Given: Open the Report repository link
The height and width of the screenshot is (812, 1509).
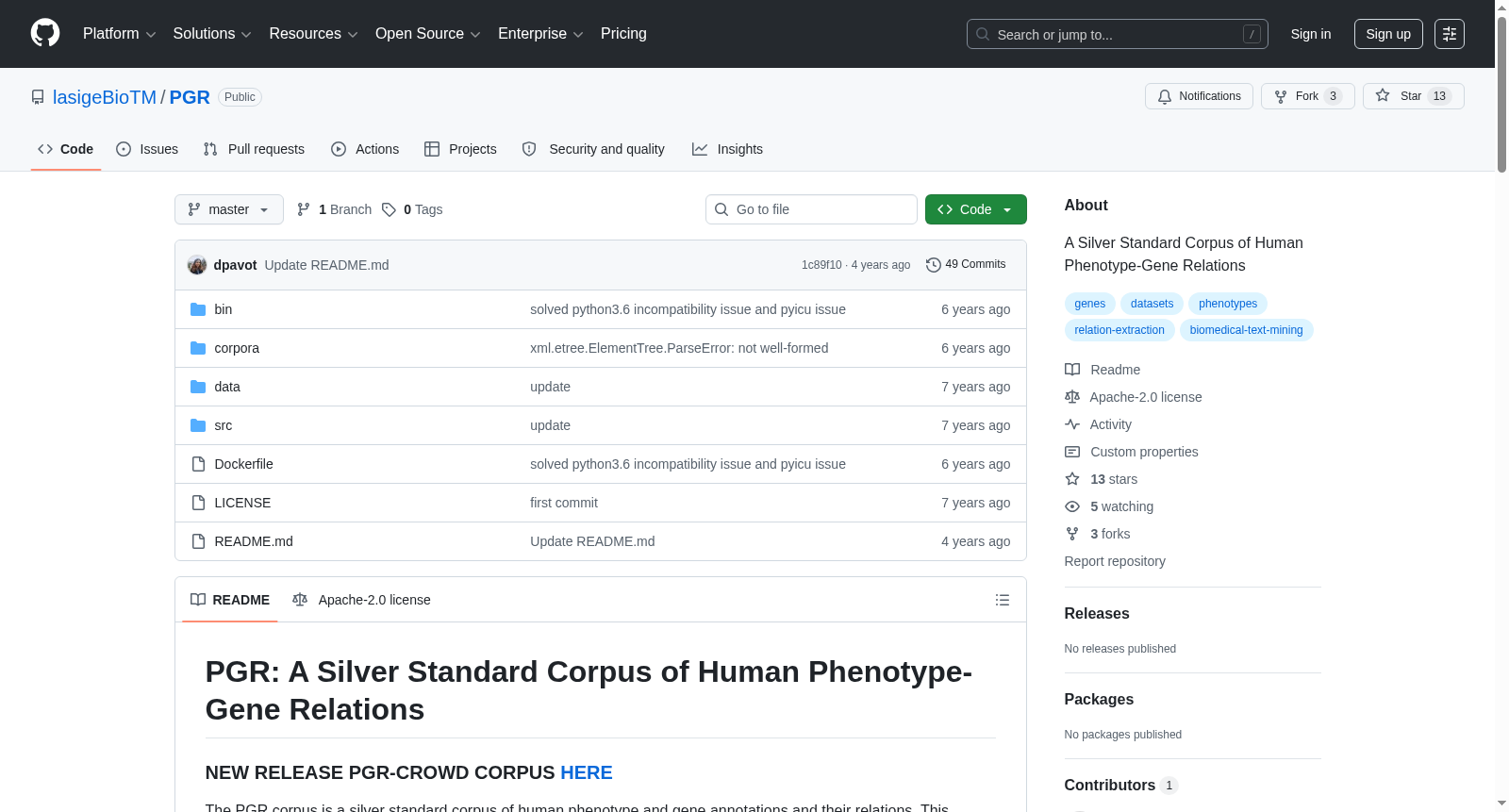Looking at the screenshot, I should tap(1115, 561).
